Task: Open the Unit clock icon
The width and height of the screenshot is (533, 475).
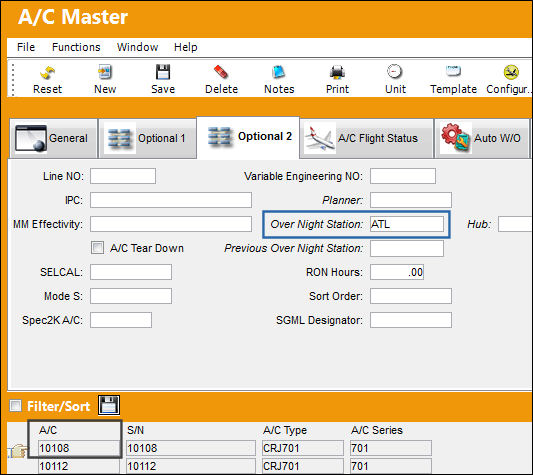Action: [395, 72]
